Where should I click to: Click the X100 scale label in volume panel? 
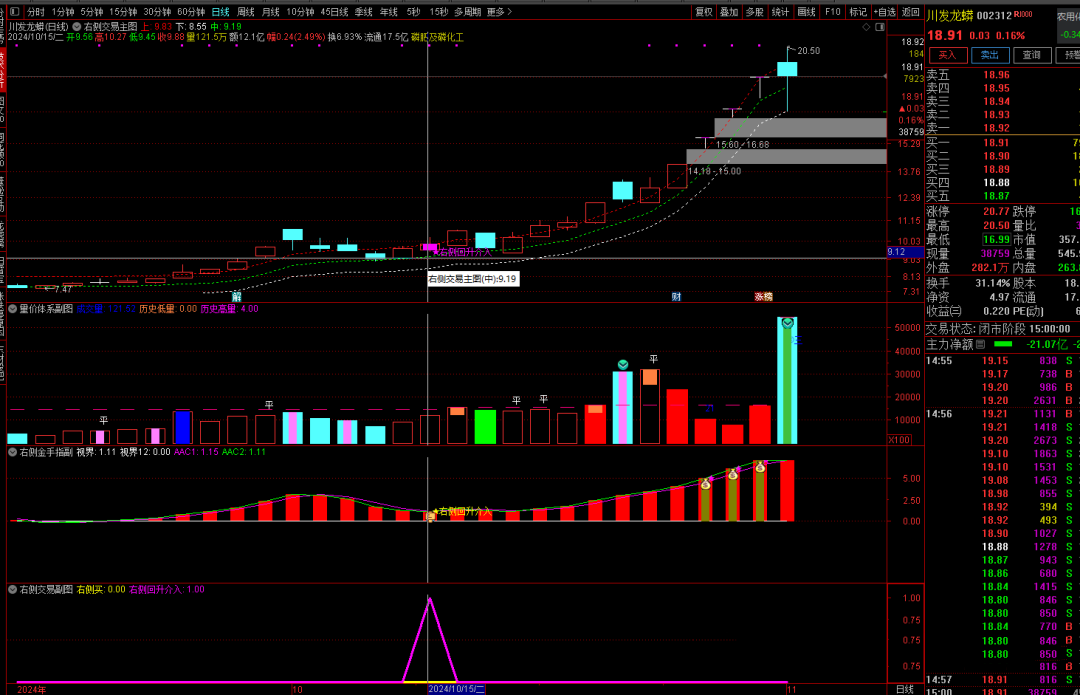coord(899,439)
